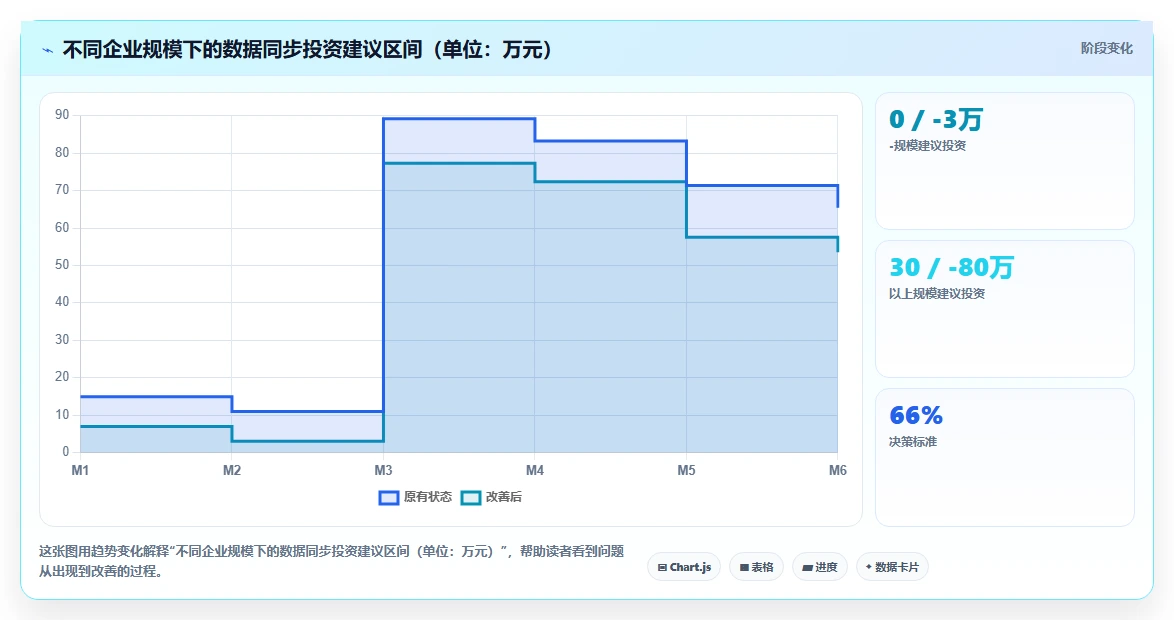Click the M5 x-axis label
1174x620 pixels.
(686, 470)
